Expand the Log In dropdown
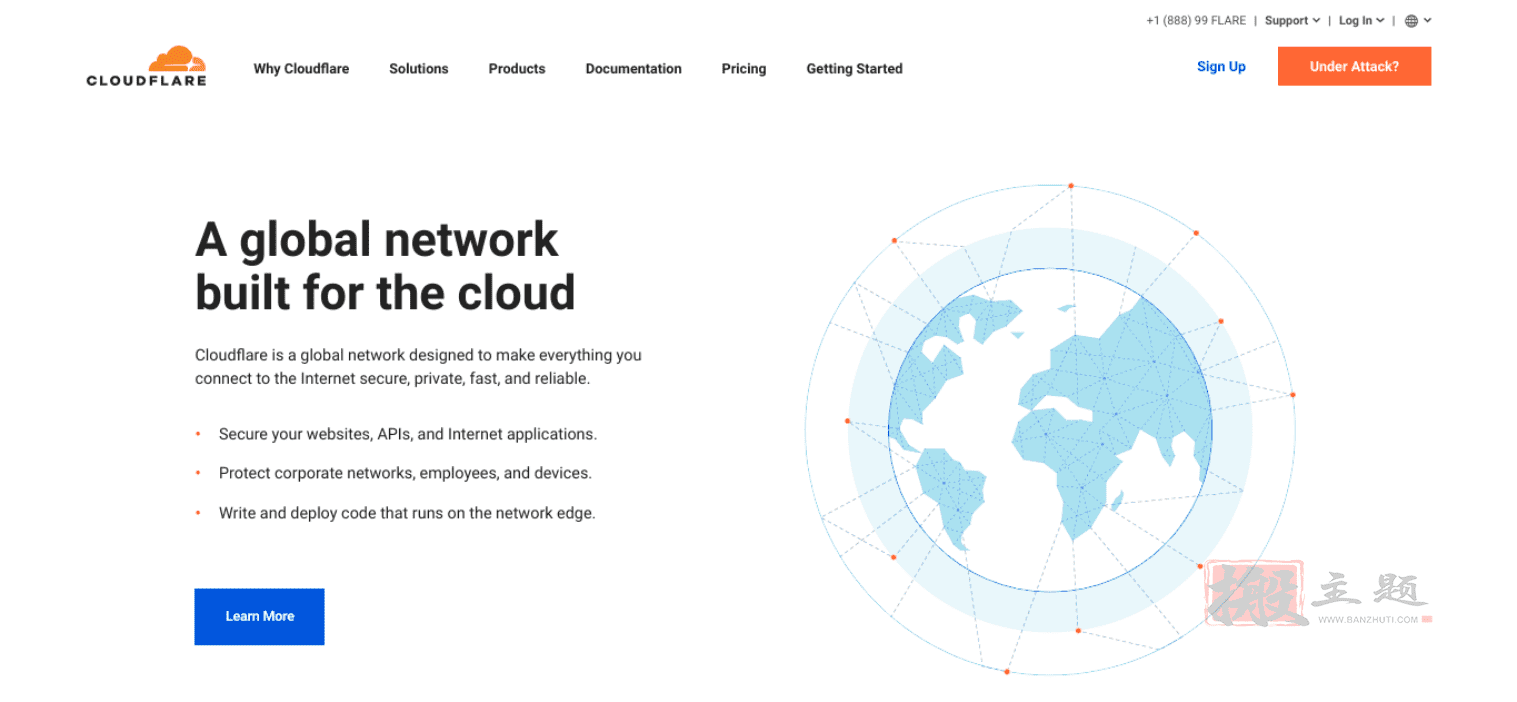 [1361, 21]
